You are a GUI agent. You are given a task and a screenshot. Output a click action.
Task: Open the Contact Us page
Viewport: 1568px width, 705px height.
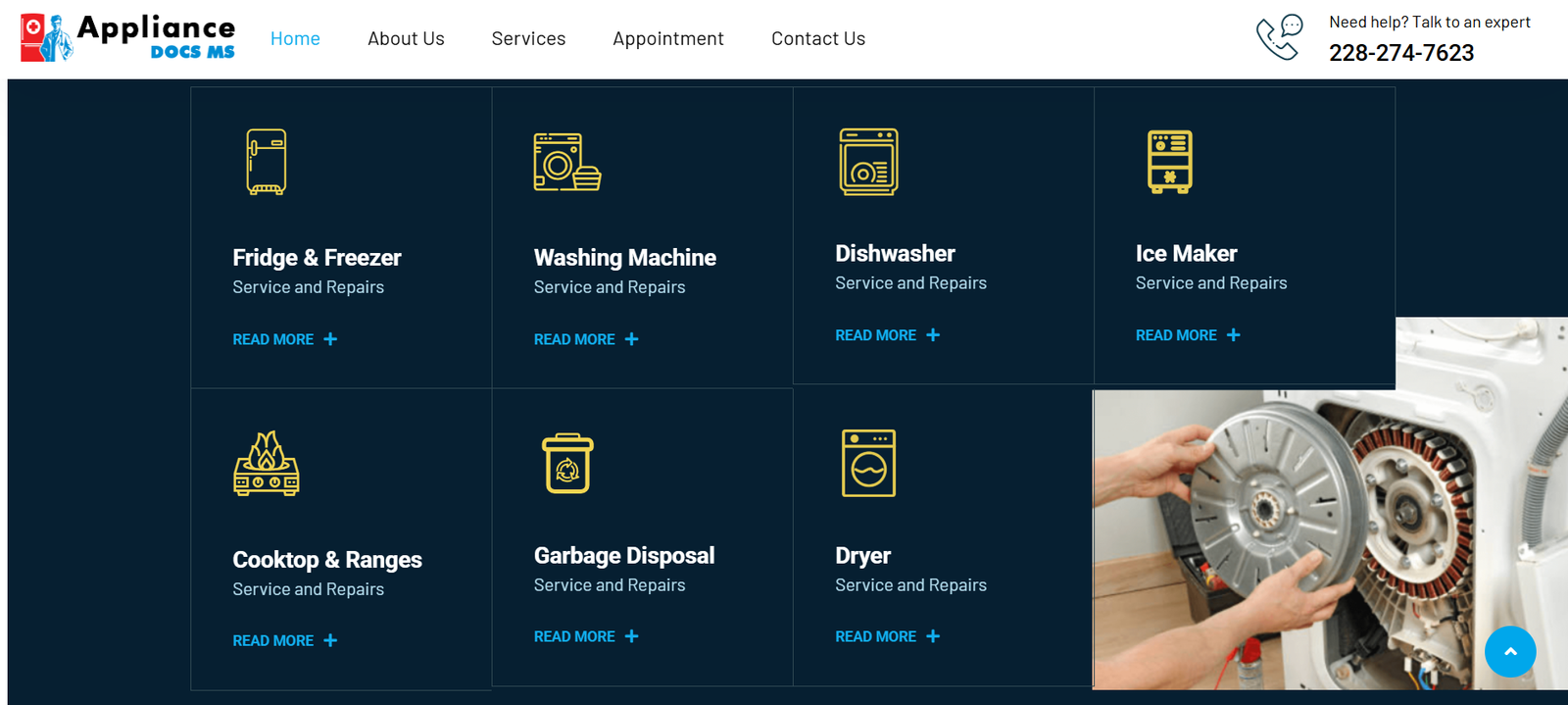coord(818,38)
